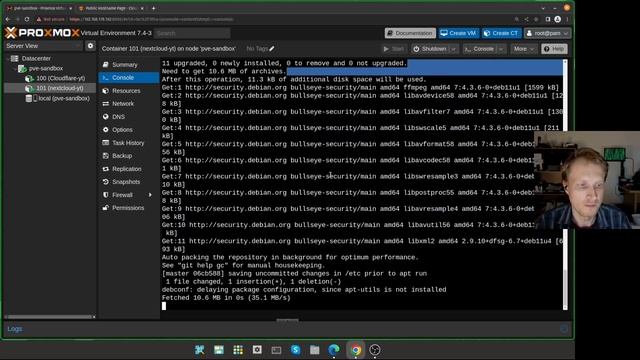This screenshot has width=640, height=360.
Task: Select Datacenter in the tree
Action: [x=36, y=58]
